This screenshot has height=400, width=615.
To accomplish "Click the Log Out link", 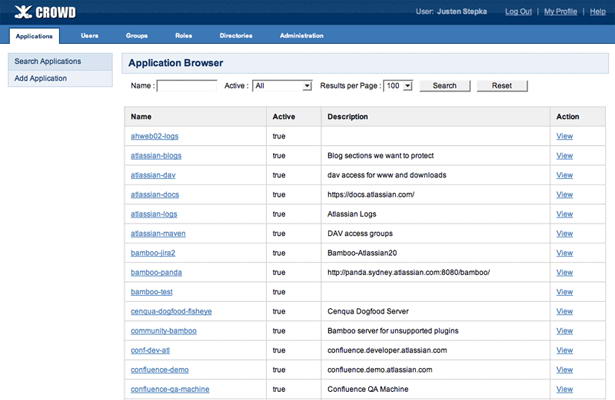I will click(518, 11).
